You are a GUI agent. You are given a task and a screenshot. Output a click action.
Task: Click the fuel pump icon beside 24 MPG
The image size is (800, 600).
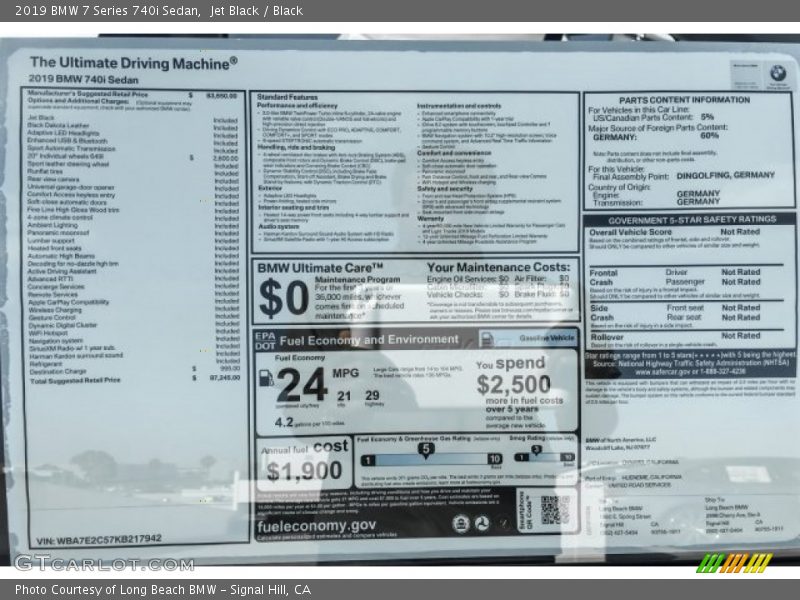click(x=266, y=378)
